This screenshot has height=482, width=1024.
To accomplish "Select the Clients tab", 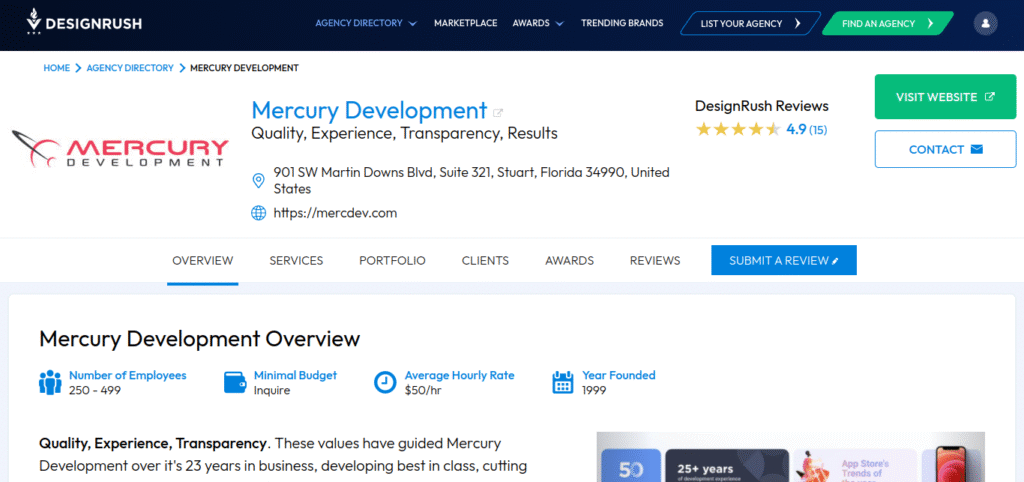I will pyautogui.click(x=485, y=261).
